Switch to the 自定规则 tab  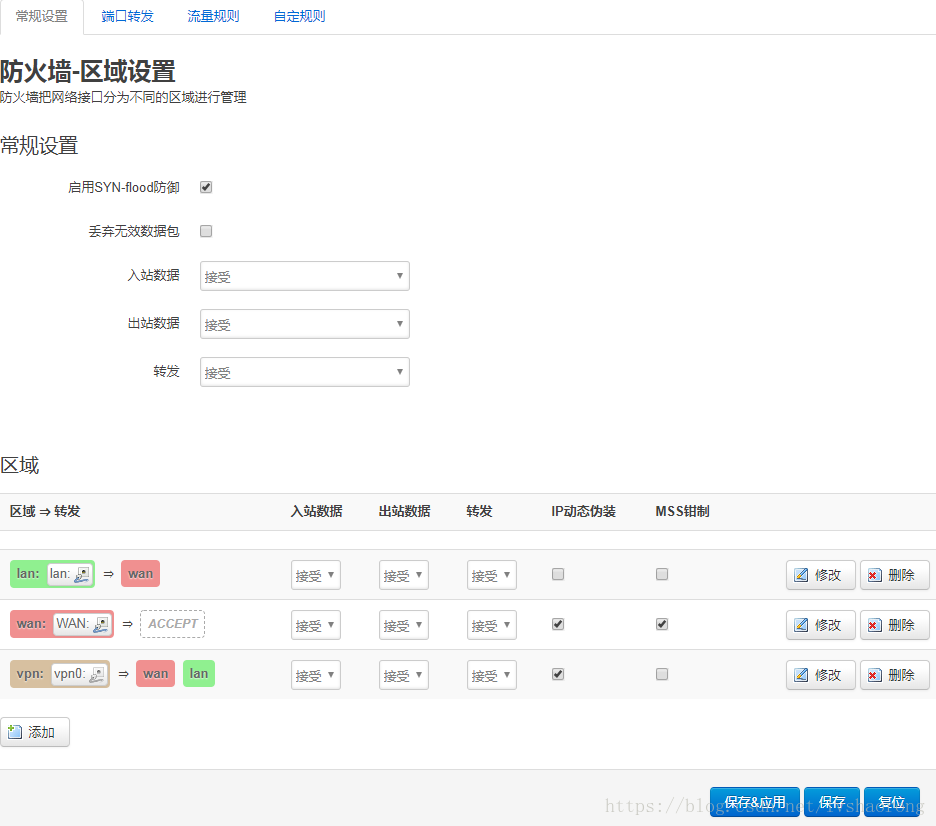[x=299, y=17]
